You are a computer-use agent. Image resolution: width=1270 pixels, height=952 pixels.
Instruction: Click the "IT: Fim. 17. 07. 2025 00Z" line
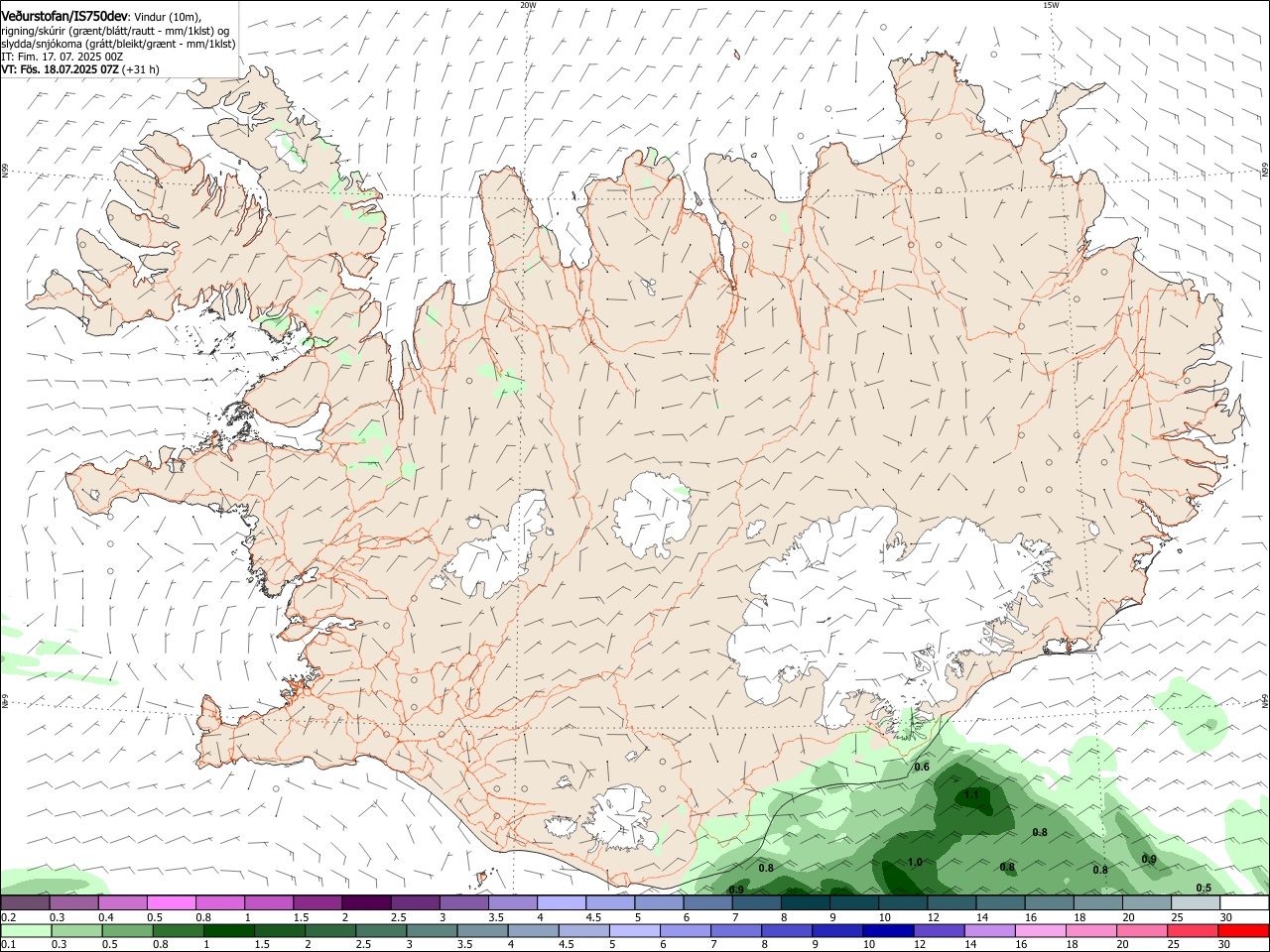(62, 57)
